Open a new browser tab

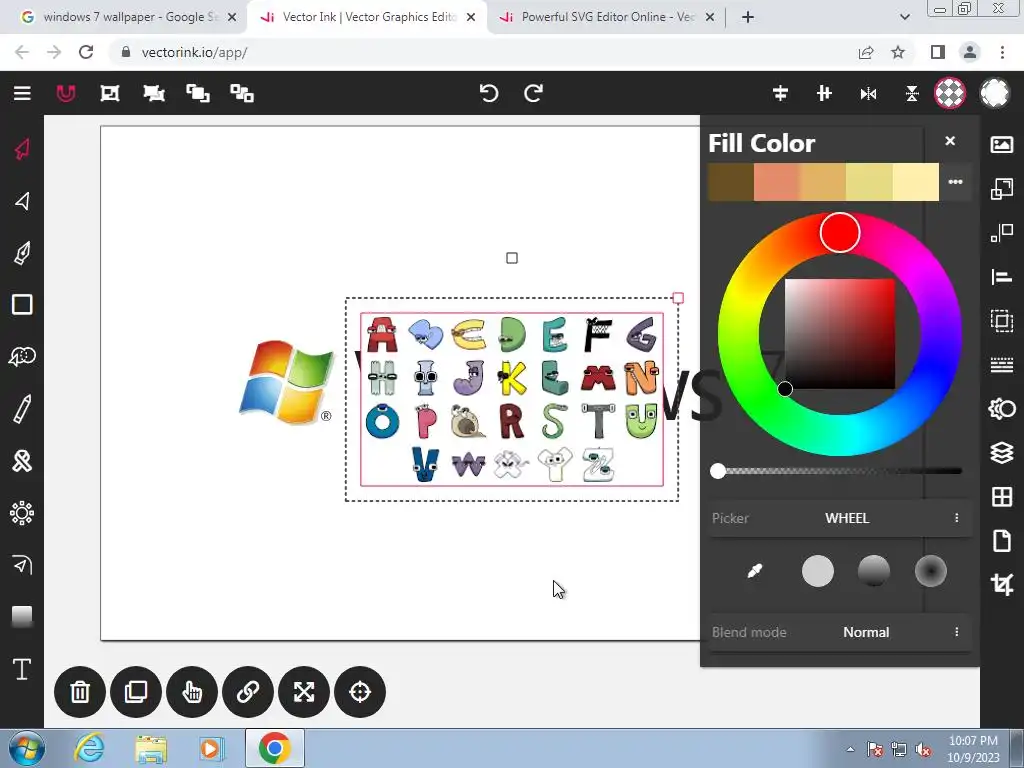coord(748,17)
